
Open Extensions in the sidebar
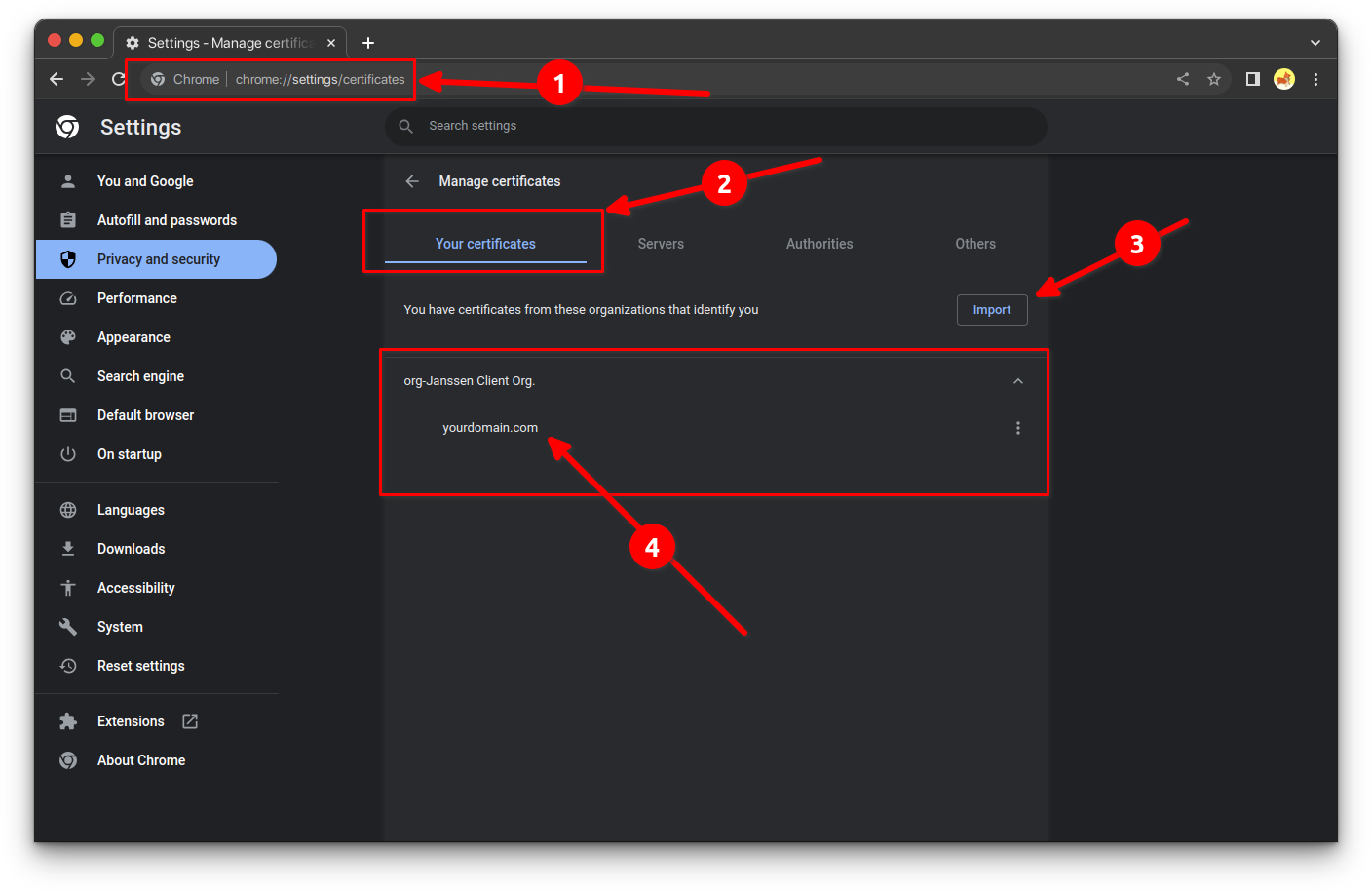tap(131, 721)
